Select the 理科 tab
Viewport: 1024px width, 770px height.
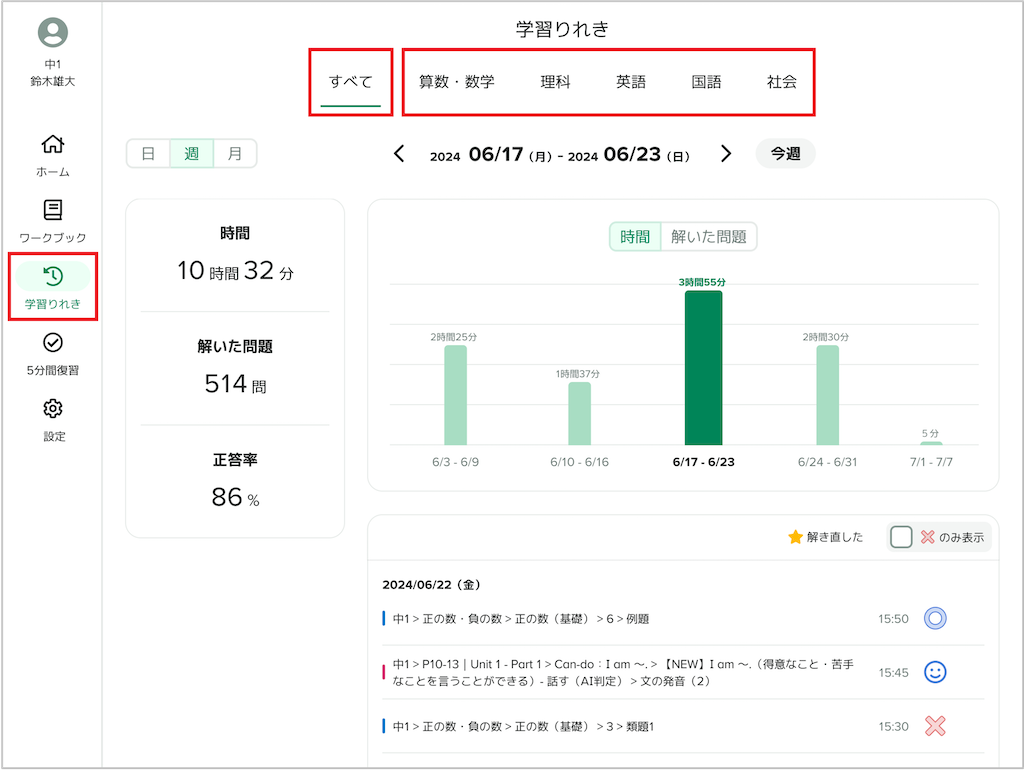555,82
